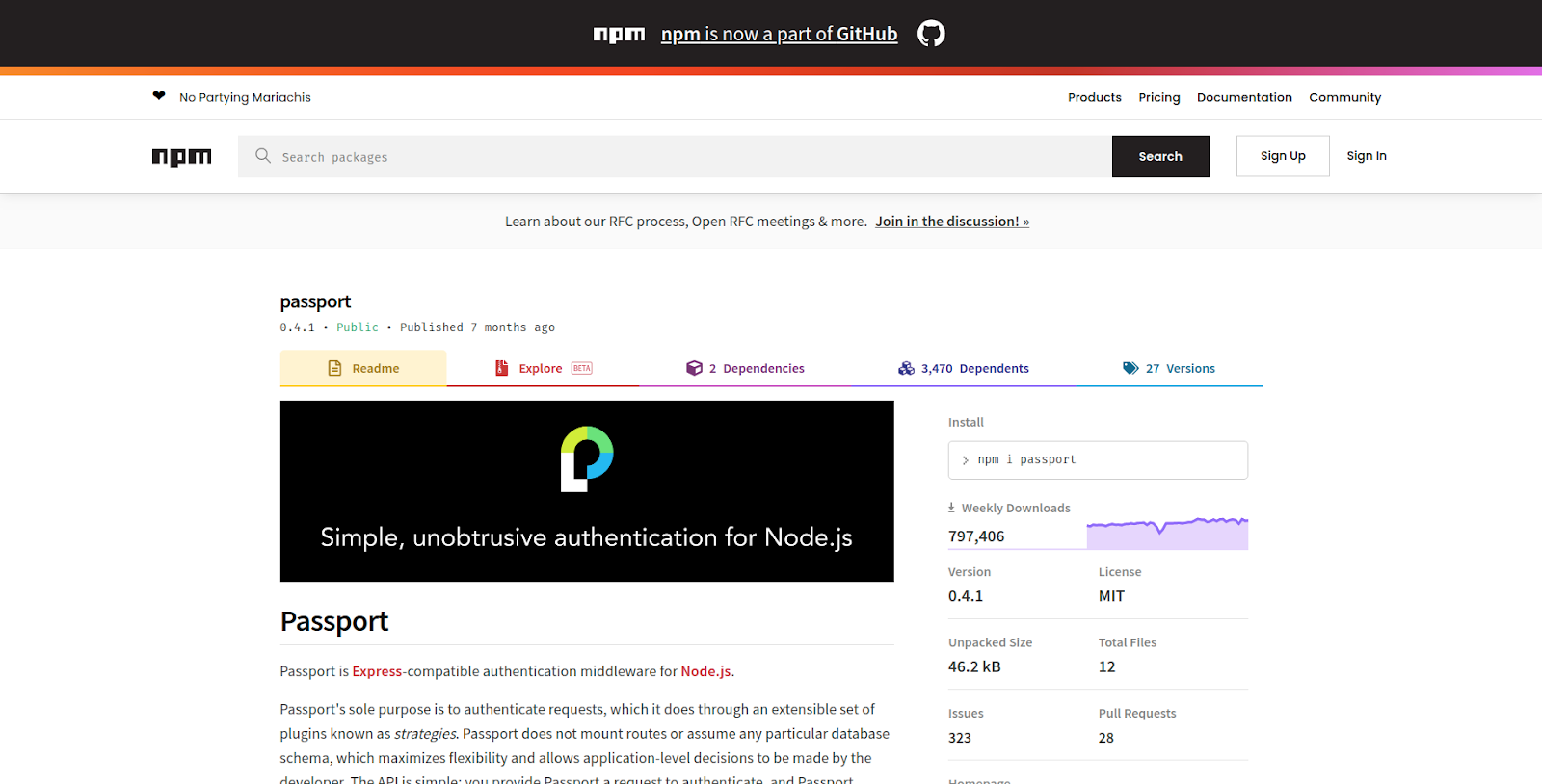Go to npm home via header logo

(x=181, y=157)
